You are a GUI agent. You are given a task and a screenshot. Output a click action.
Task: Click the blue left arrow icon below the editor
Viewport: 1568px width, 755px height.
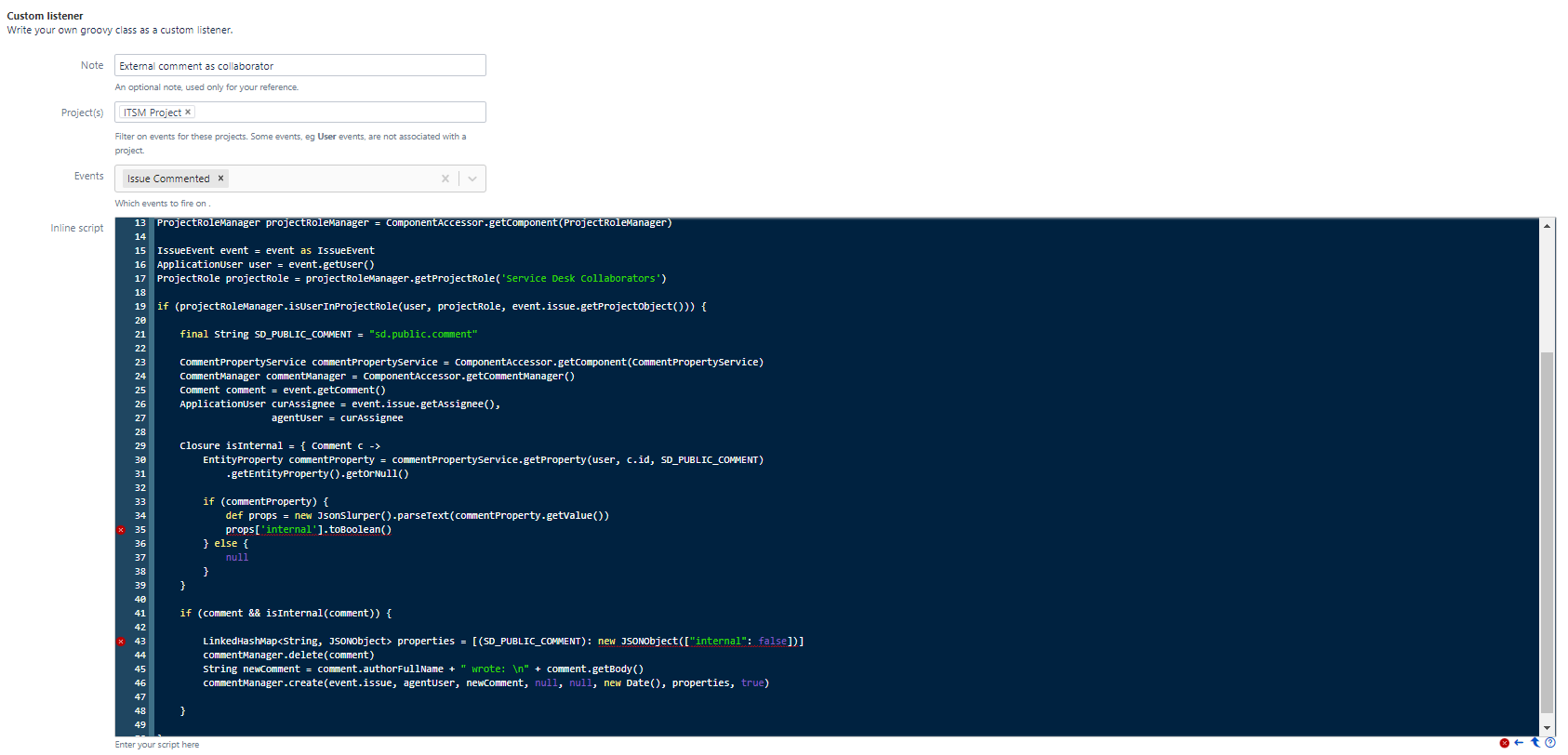point(1519,743)
